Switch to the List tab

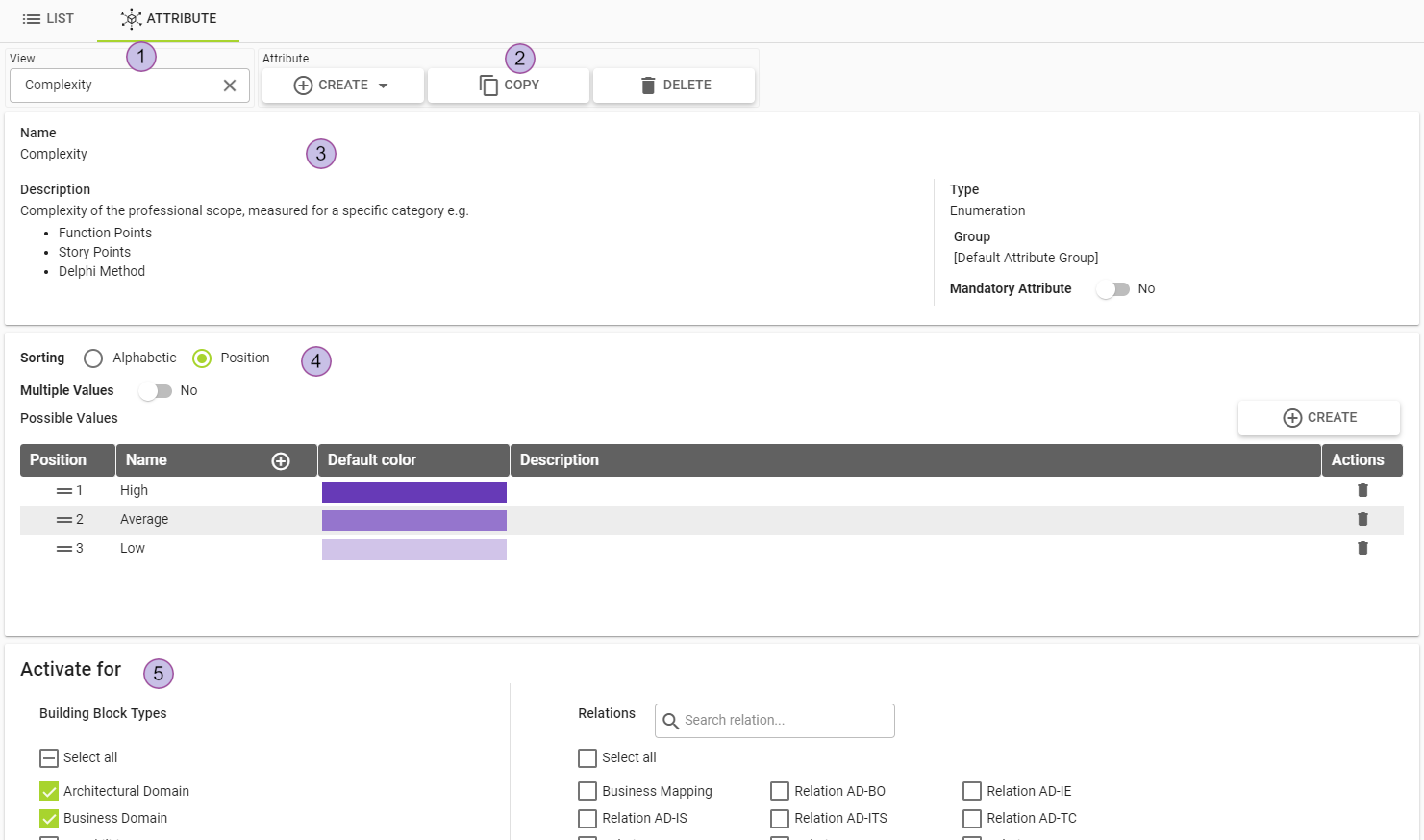(48, 19)
